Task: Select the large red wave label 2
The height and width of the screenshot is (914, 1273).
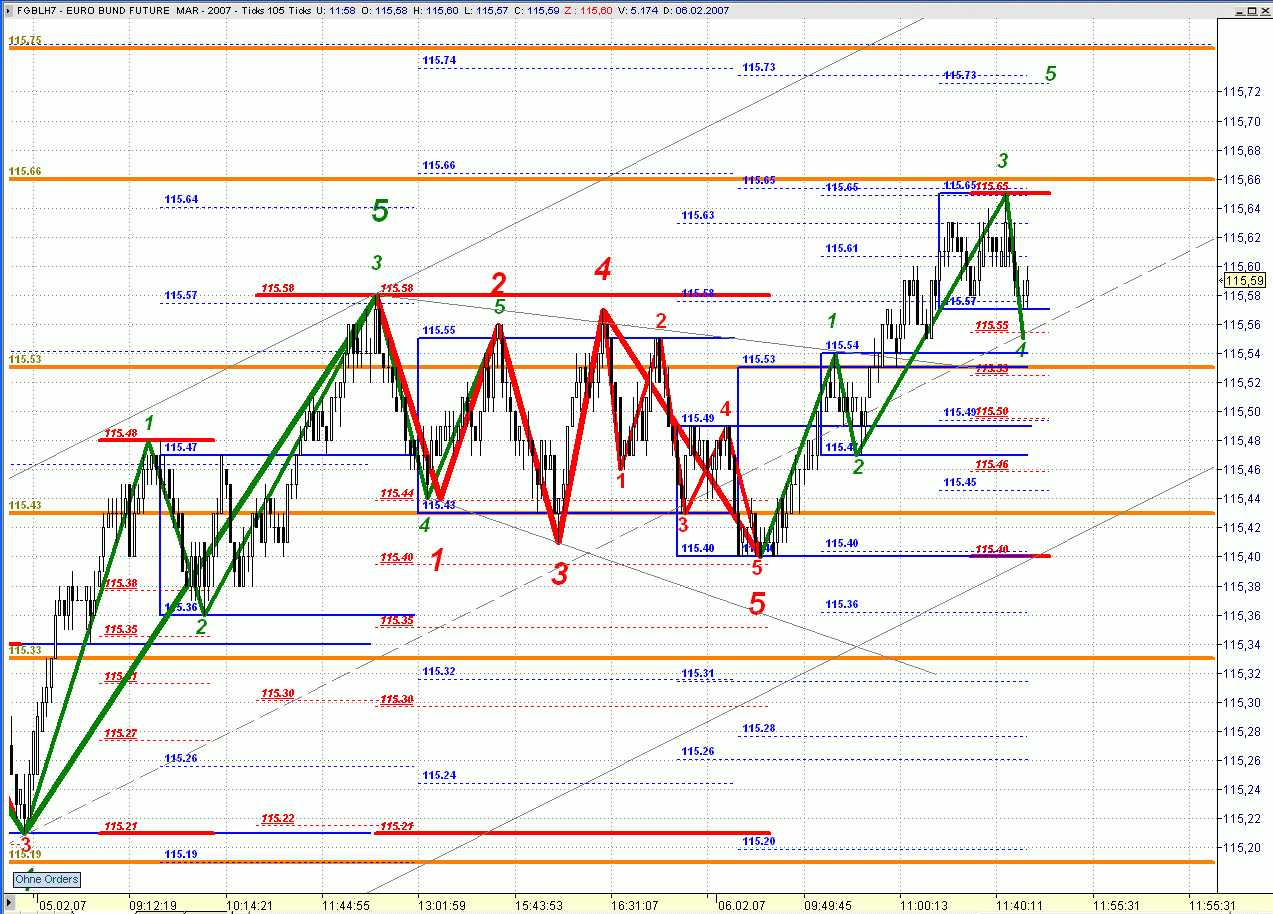Action: (x=499, y=283)
